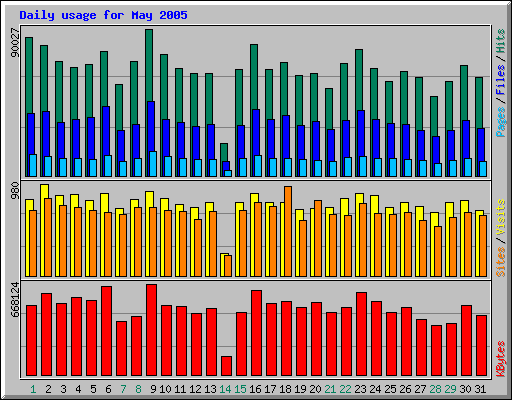Click the day 23 label on x-axis
Image resolution: width=512 pixels, height=400 pixels.
point(360,389)
